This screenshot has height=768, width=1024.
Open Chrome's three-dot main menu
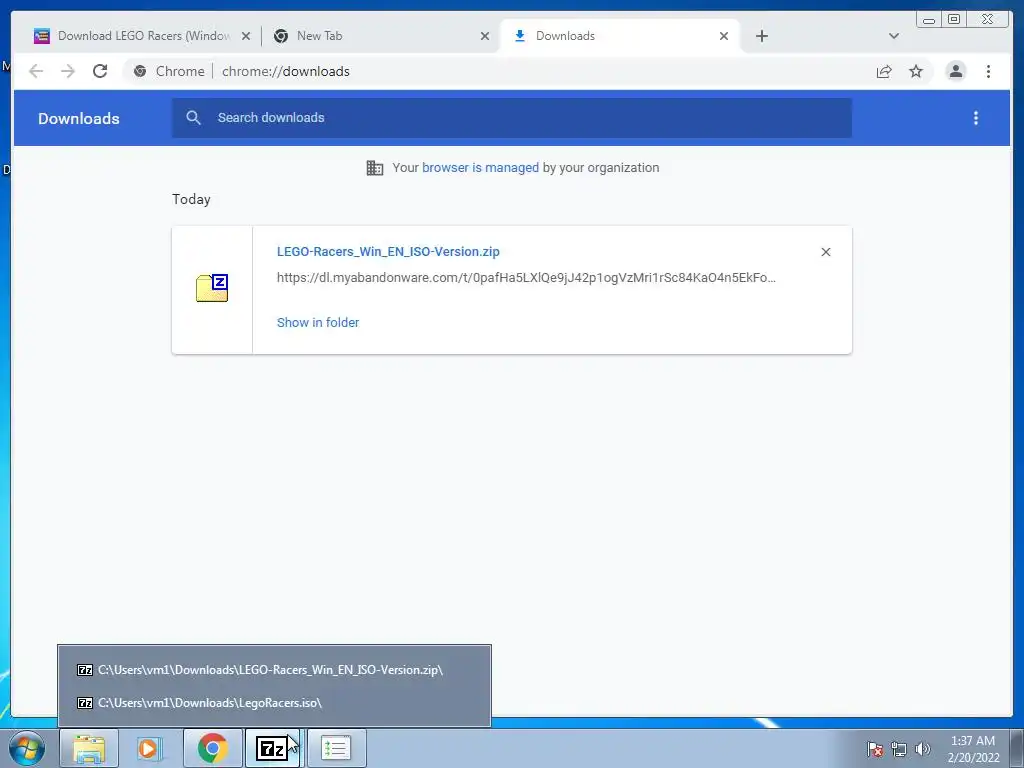(988, 71)
